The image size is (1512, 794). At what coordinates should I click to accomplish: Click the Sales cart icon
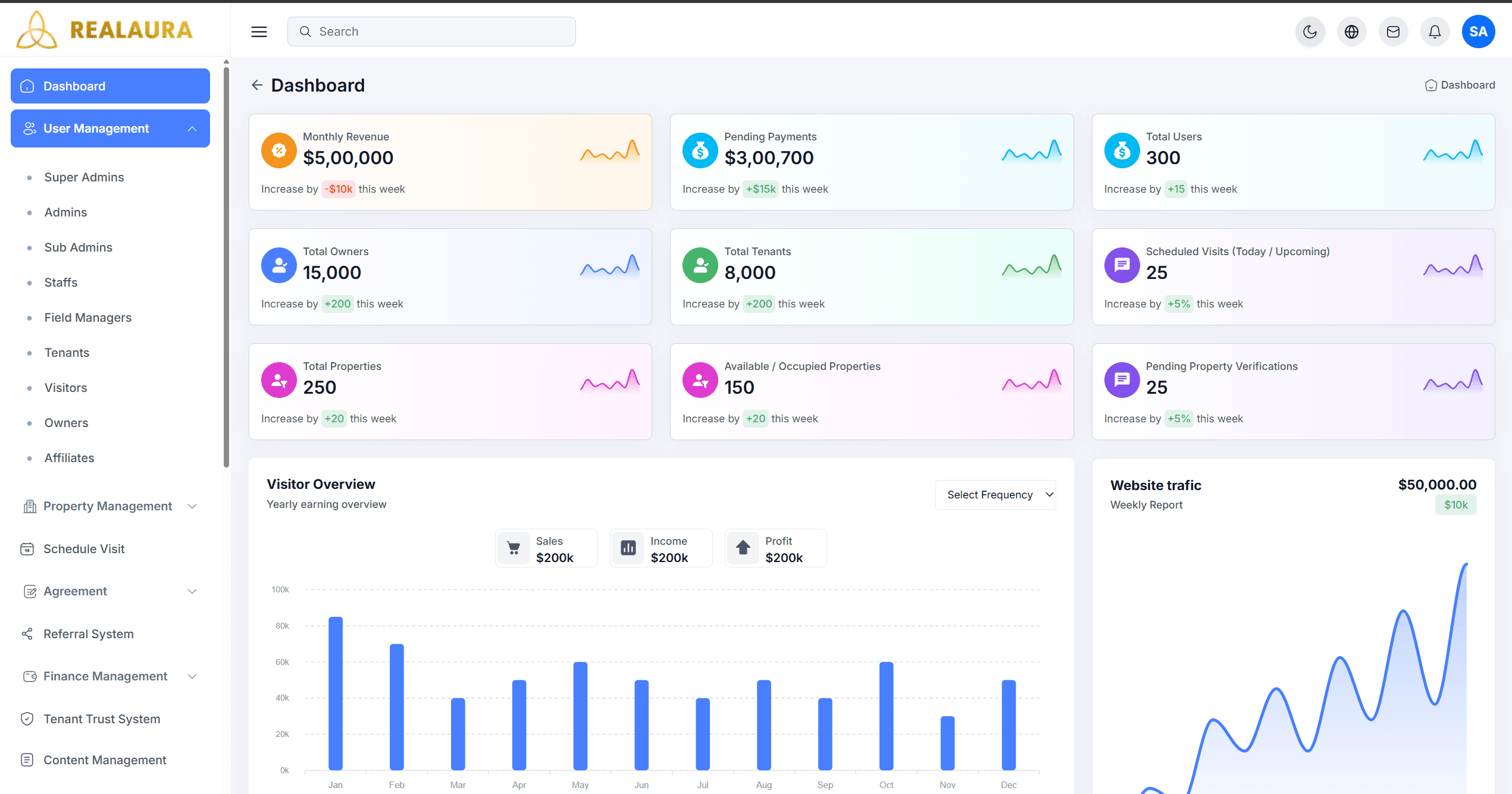[x=514, y=548]
